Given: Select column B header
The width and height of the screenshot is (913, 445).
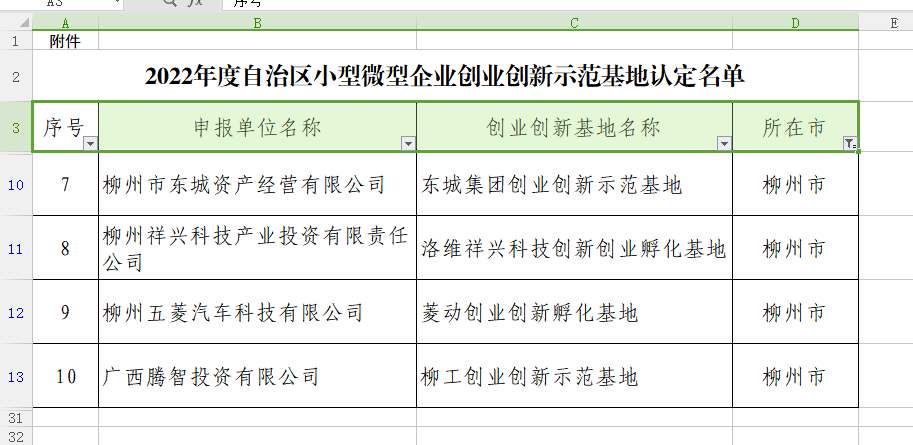Looking at the screenshot, I should [257, 23].
